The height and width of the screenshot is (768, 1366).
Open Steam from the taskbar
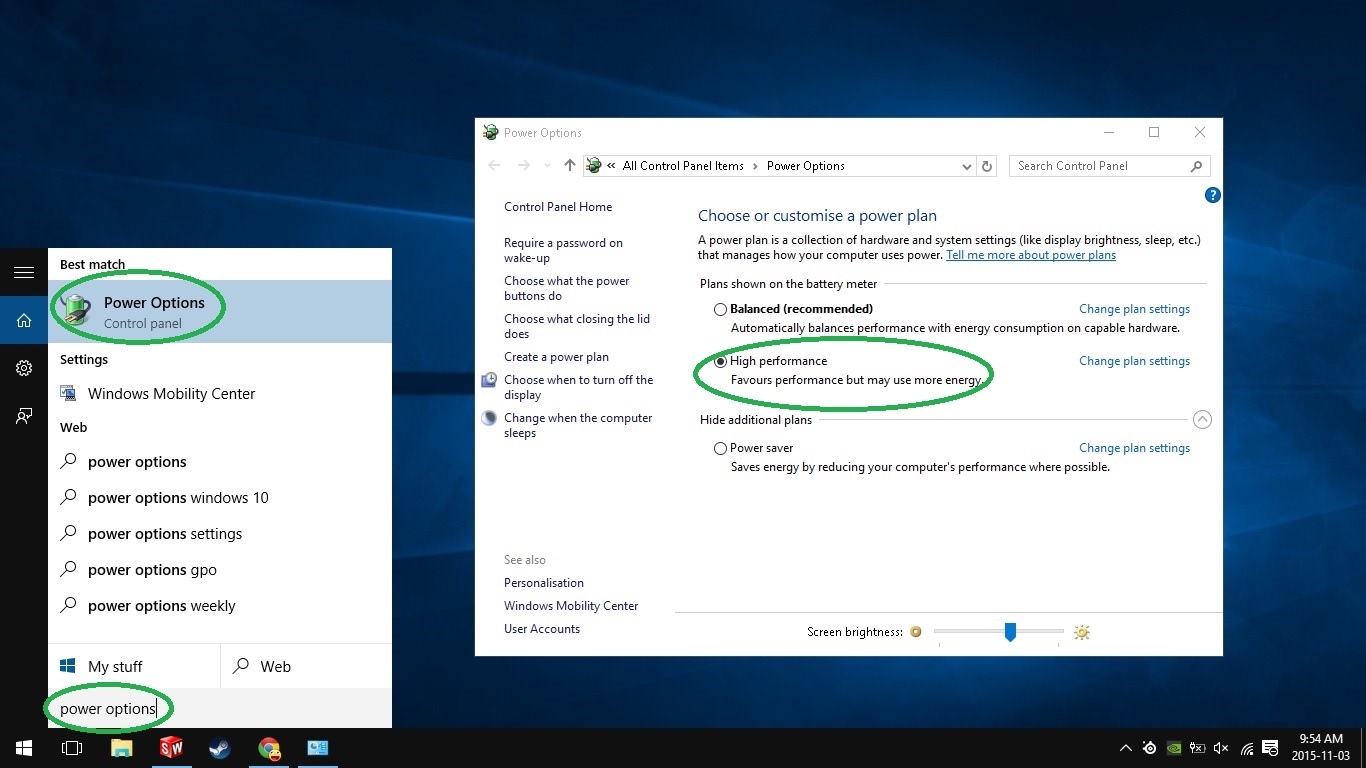(219, 748)
